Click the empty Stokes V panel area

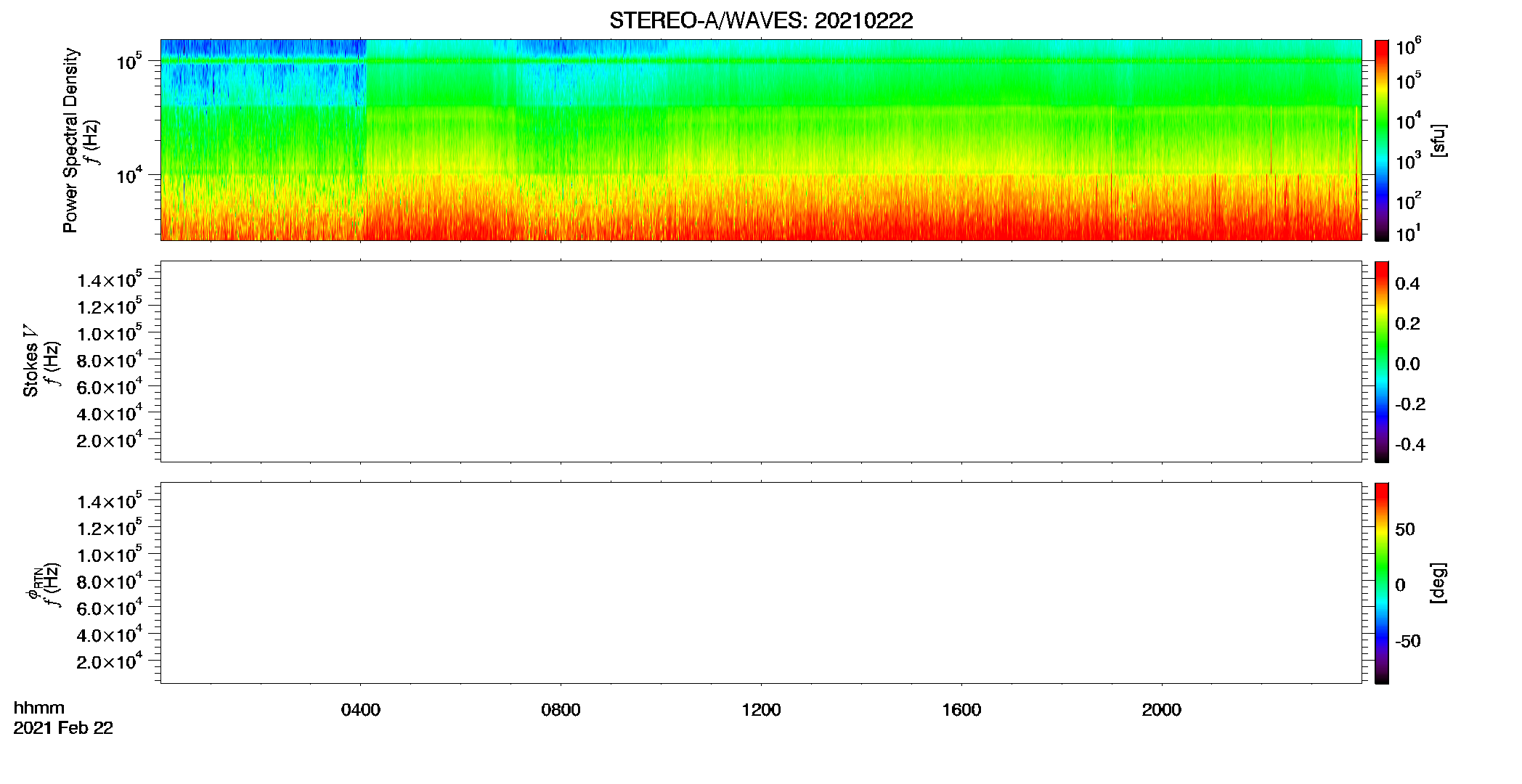(761, 362)
